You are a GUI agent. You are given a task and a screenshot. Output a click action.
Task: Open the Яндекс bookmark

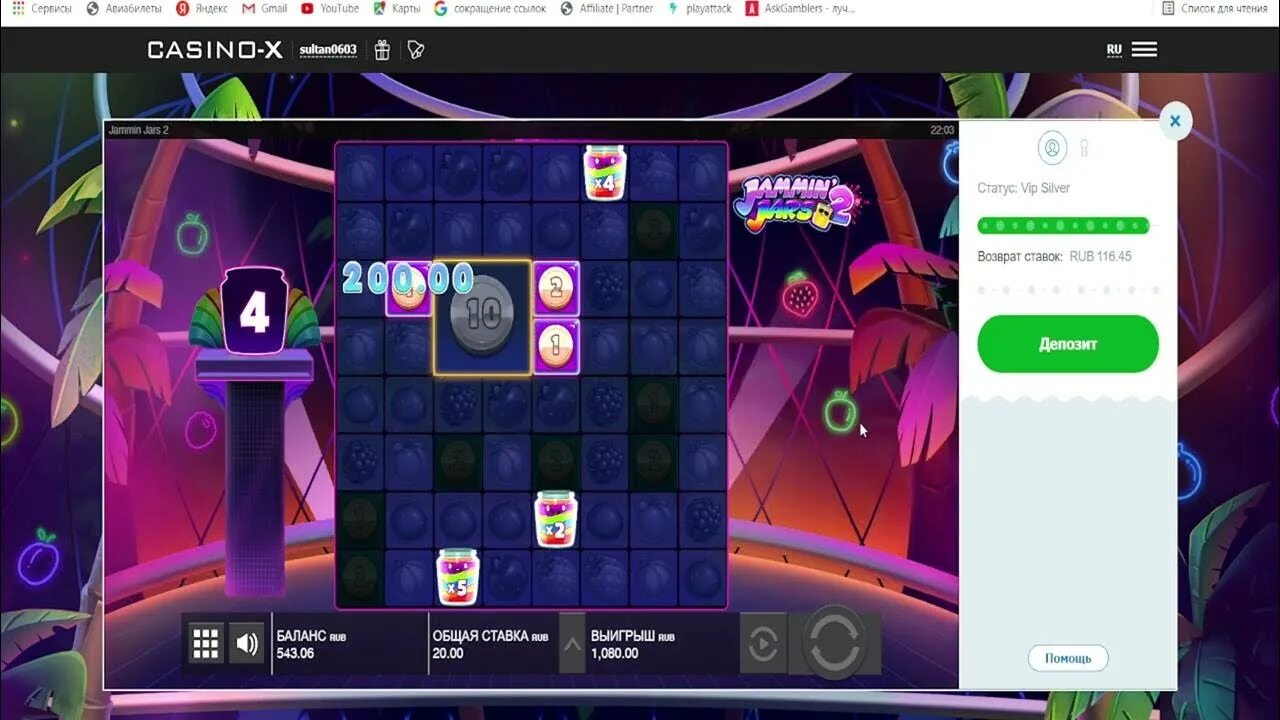click(202, 8)
